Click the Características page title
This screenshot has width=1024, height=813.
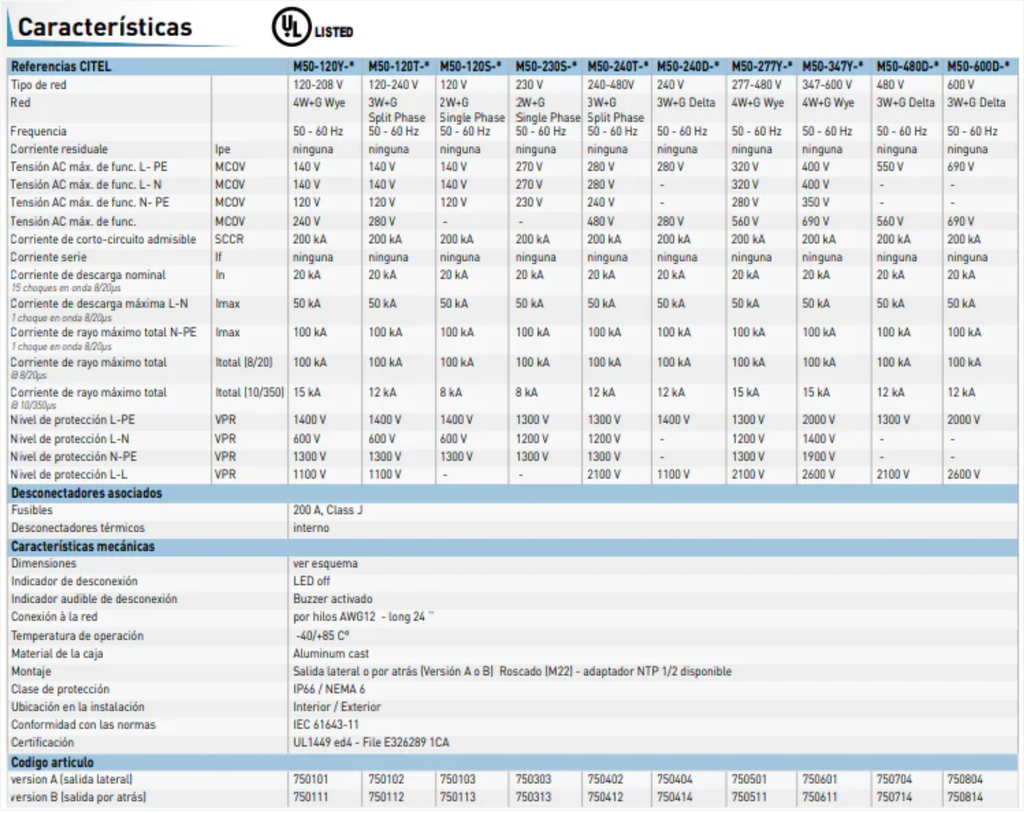pyautogui.click(x=104, y=28)
